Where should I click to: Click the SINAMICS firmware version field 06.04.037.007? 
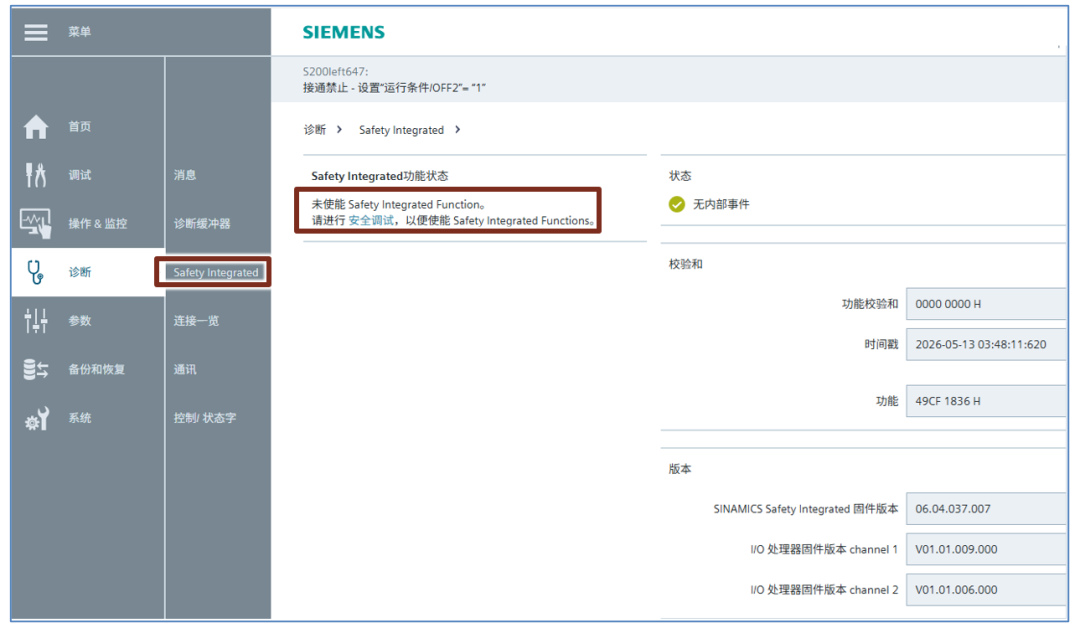986,509
